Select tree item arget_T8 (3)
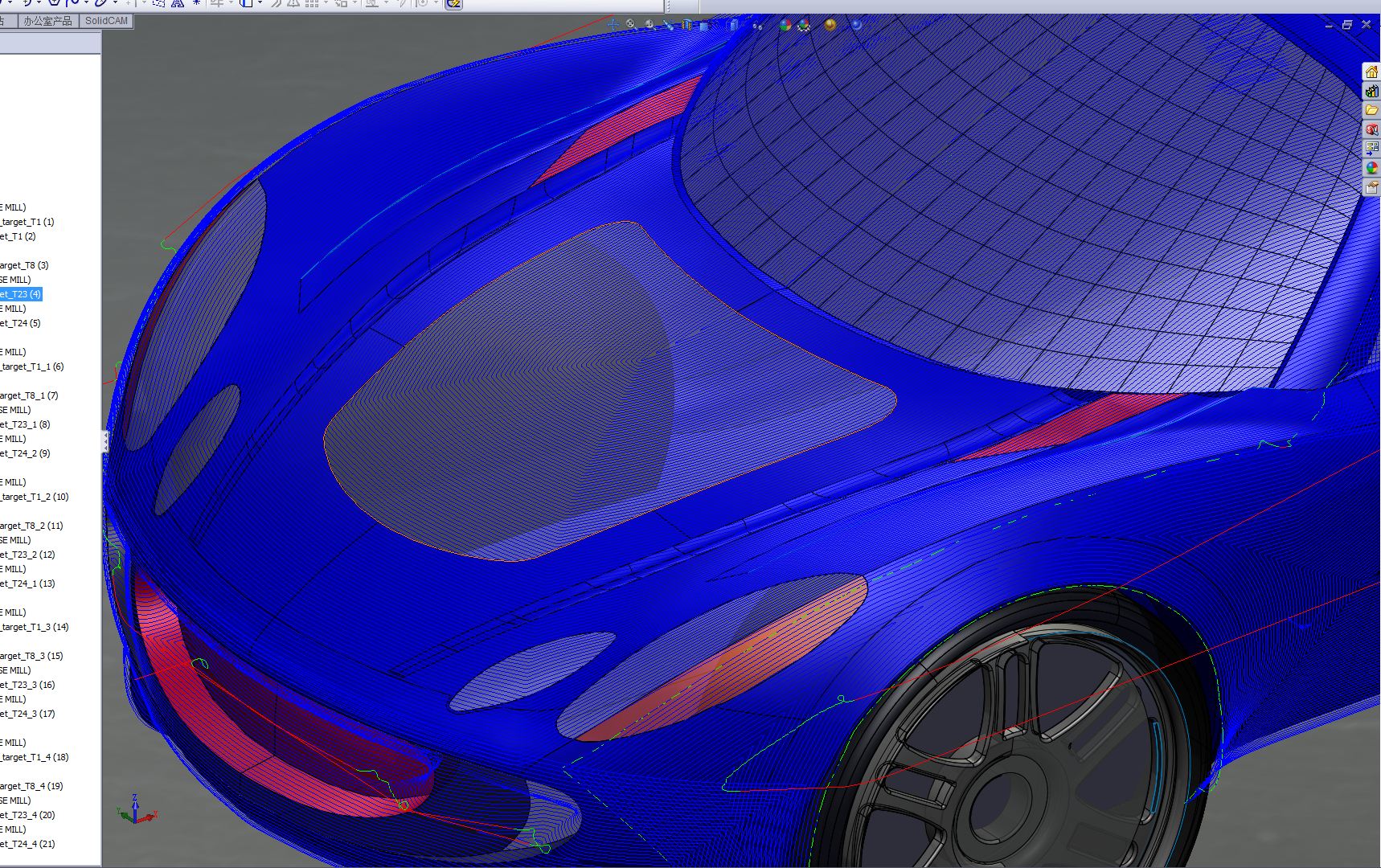The width and height of the screenshot is (1381, 868). (x=24, y=265)
